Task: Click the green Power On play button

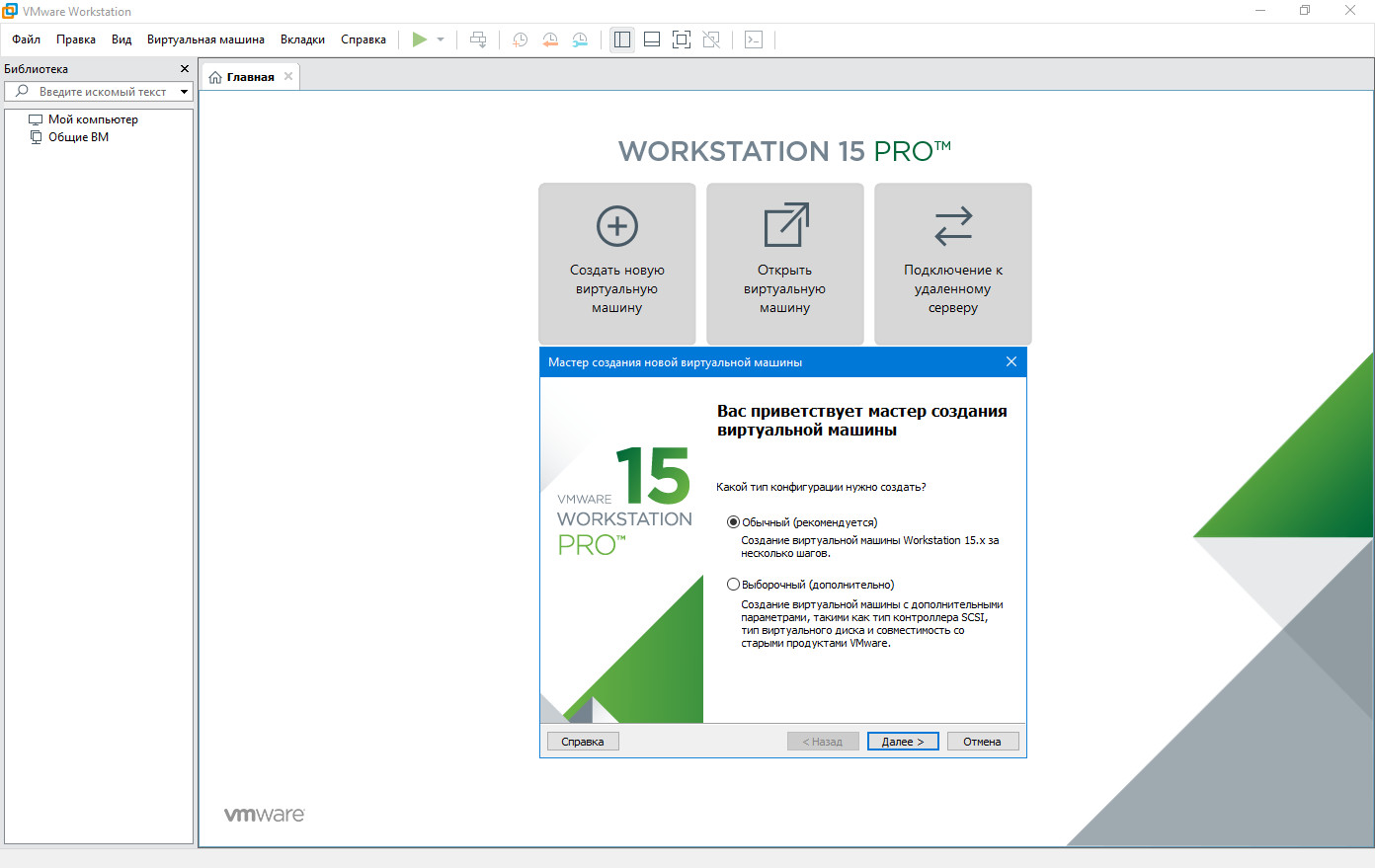Action: point(420,39)
